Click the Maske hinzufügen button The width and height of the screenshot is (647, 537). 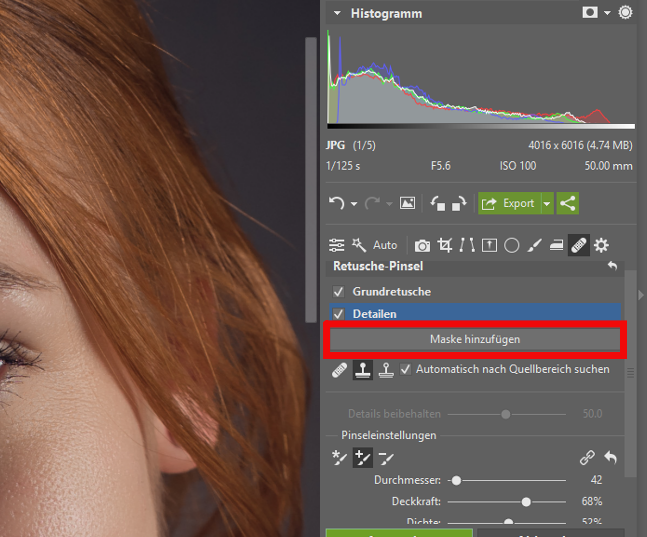[x=475, y=339]
